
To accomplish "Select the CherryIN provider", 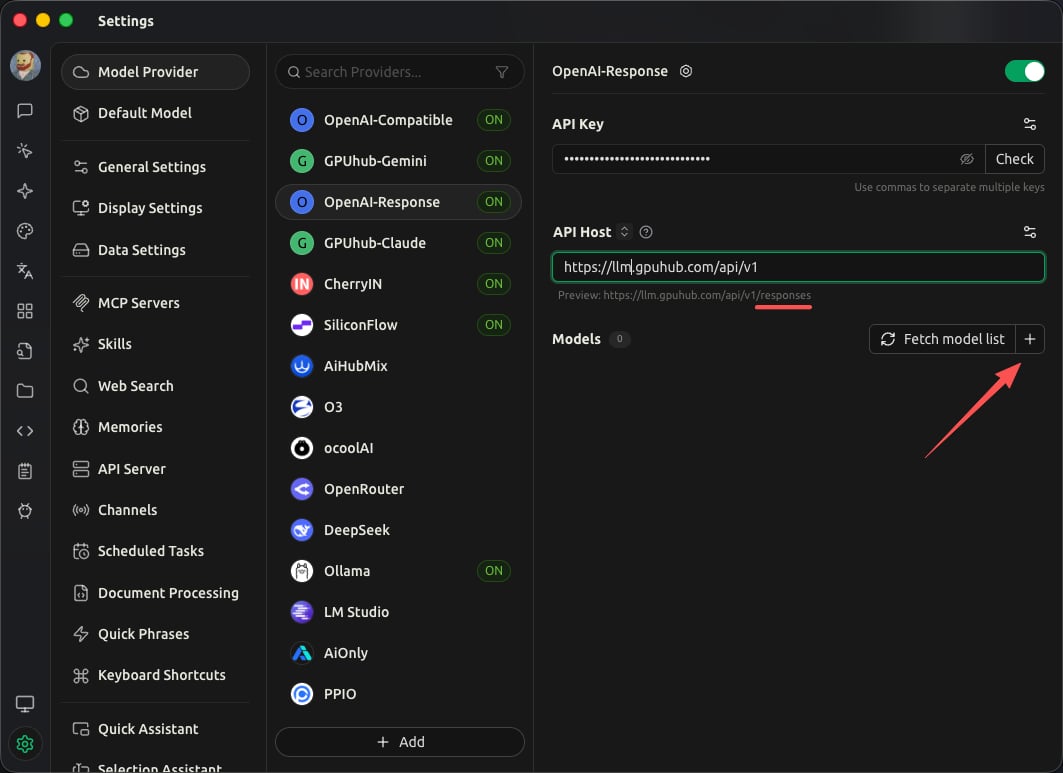I will [x=399, y=284].
